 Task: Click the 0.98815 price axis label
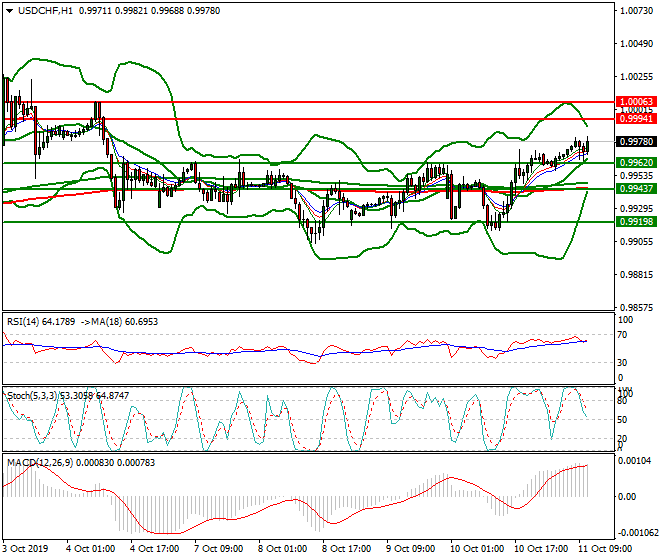pos(636,275)
